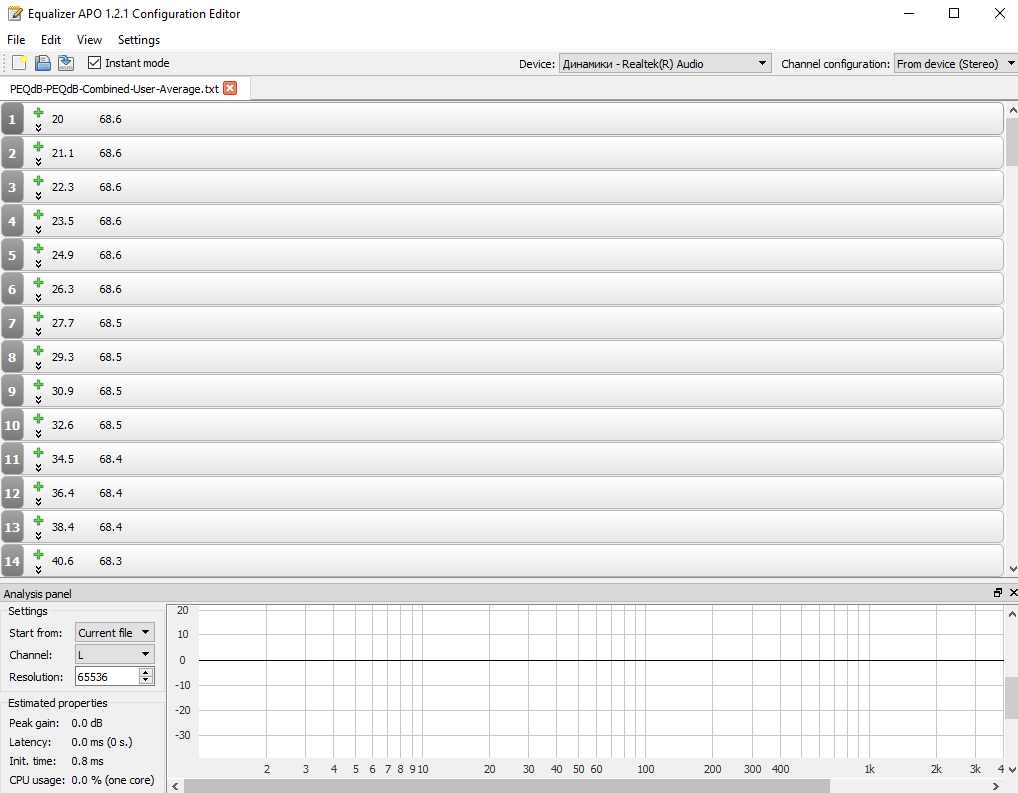Add filter via plus icon in row 10
The width and height of the screenshot is (1018, 793).
pos(38,418)
